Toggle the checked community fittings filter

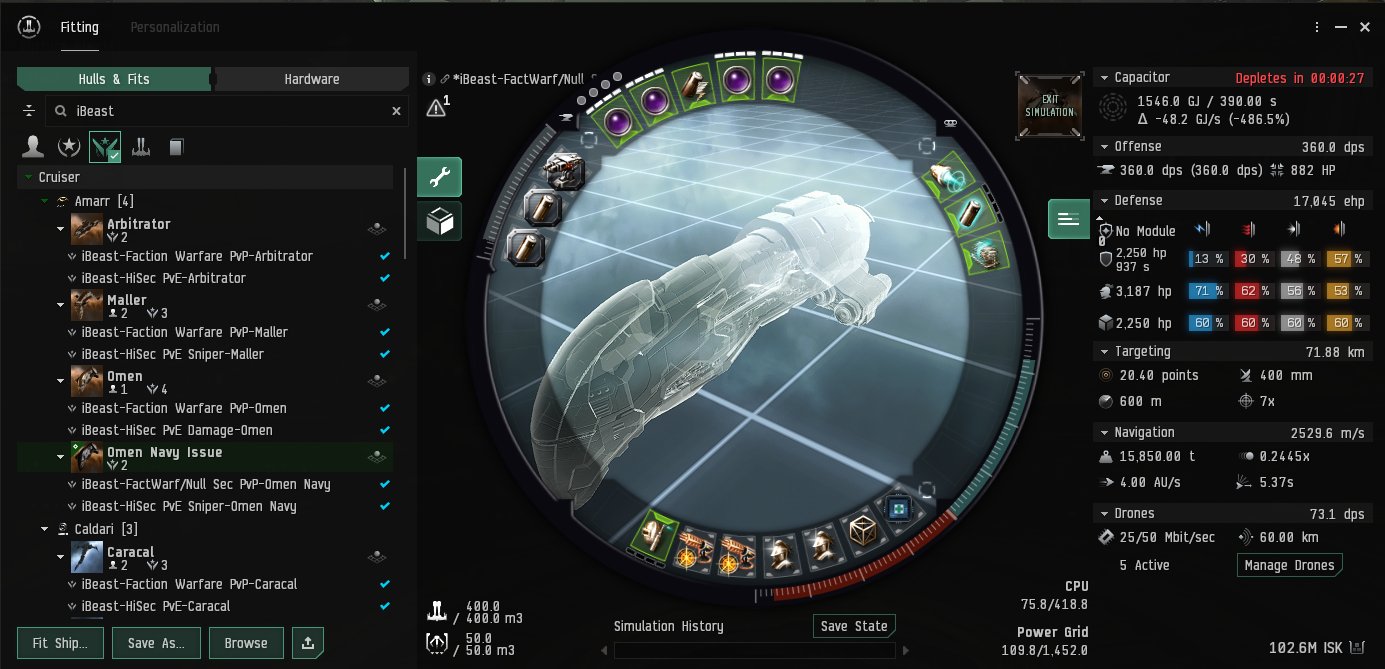(x=105, y=147)
